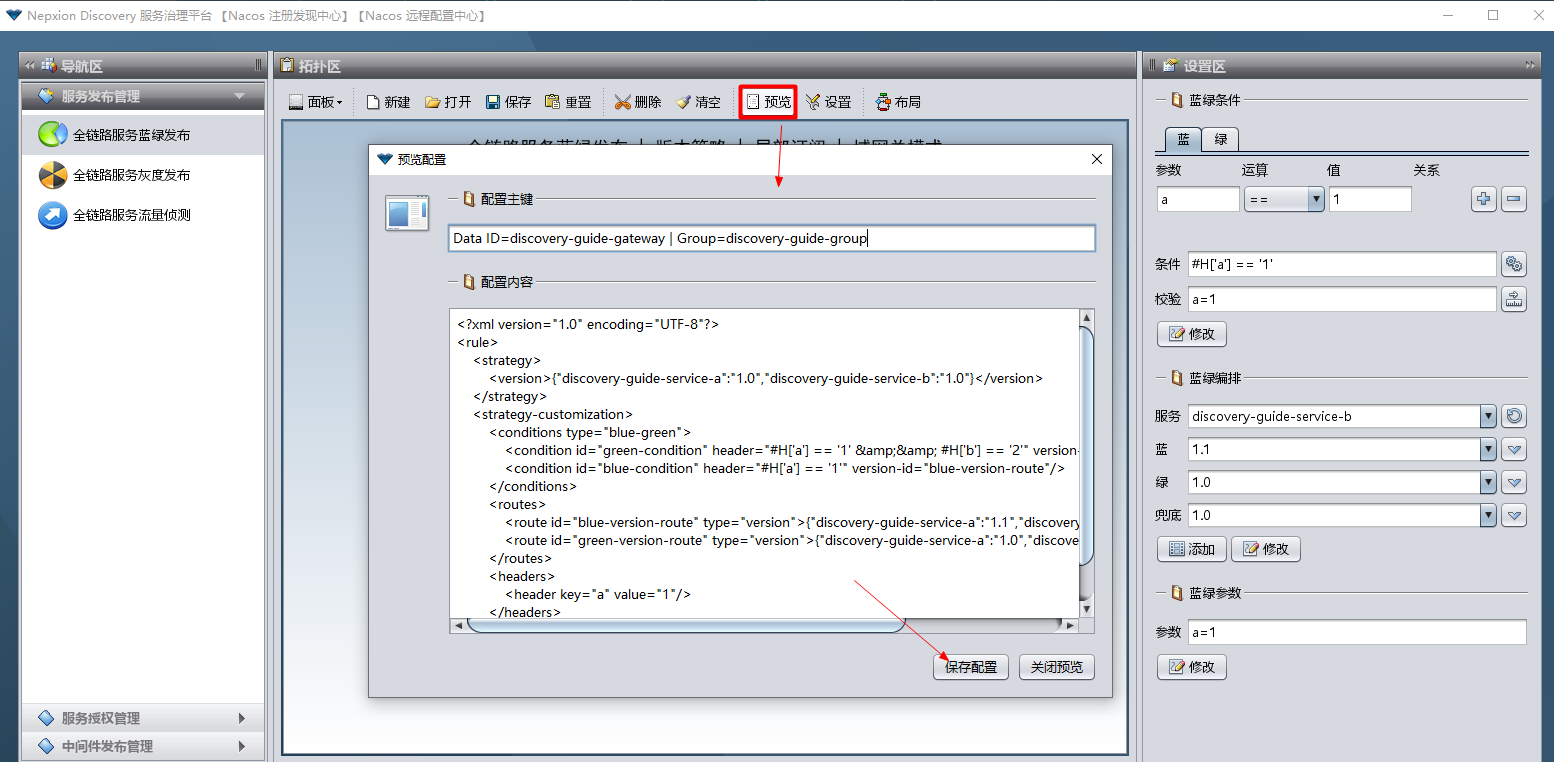Open the 面板 panel dropdown in toolbar
The height and width of the screenshot is (762, 1554).
[x=316, y=102]
